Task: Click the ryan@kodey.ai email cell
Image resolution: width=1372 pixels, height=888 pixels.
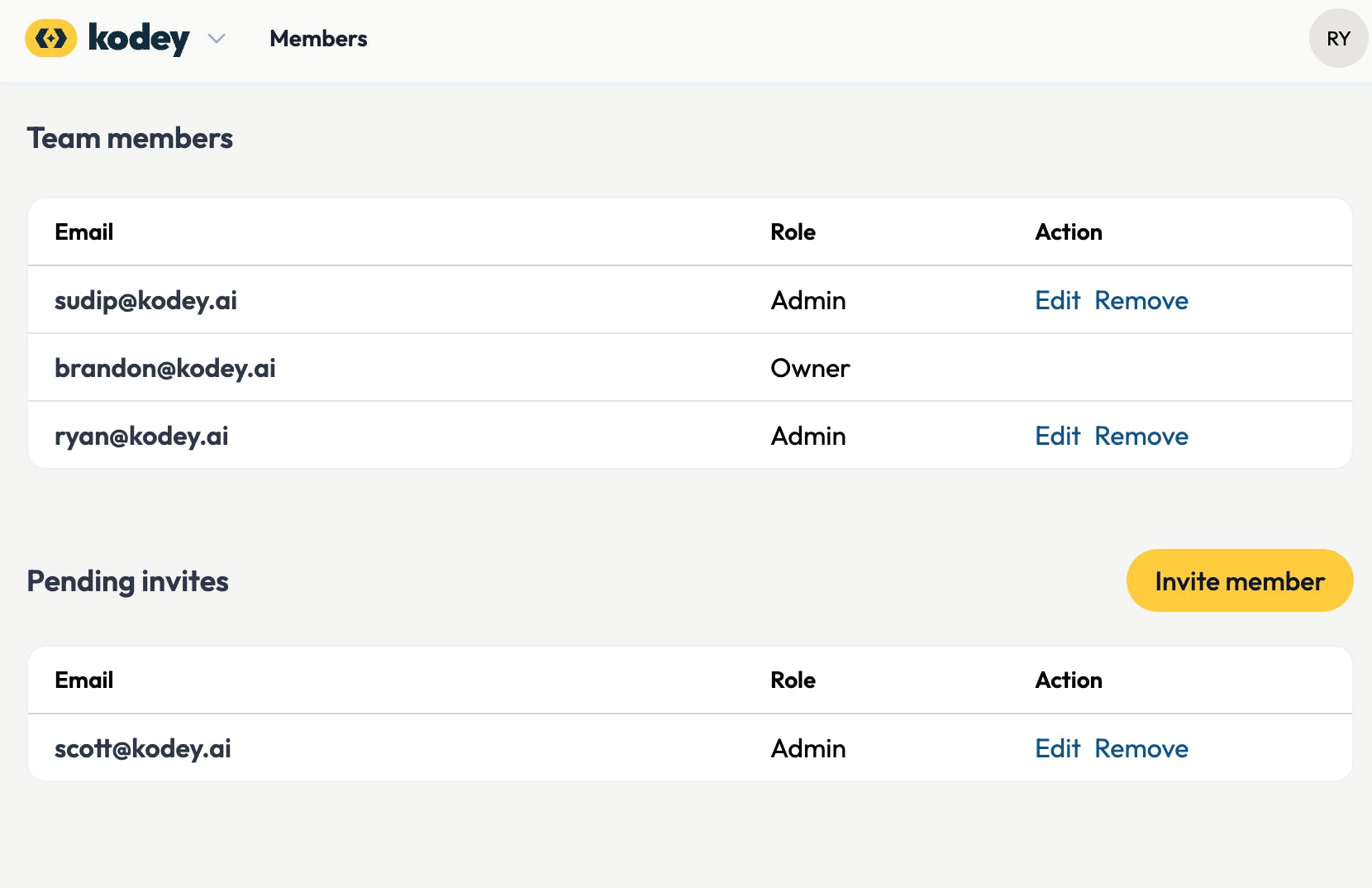Action: [x=141, y=436]
